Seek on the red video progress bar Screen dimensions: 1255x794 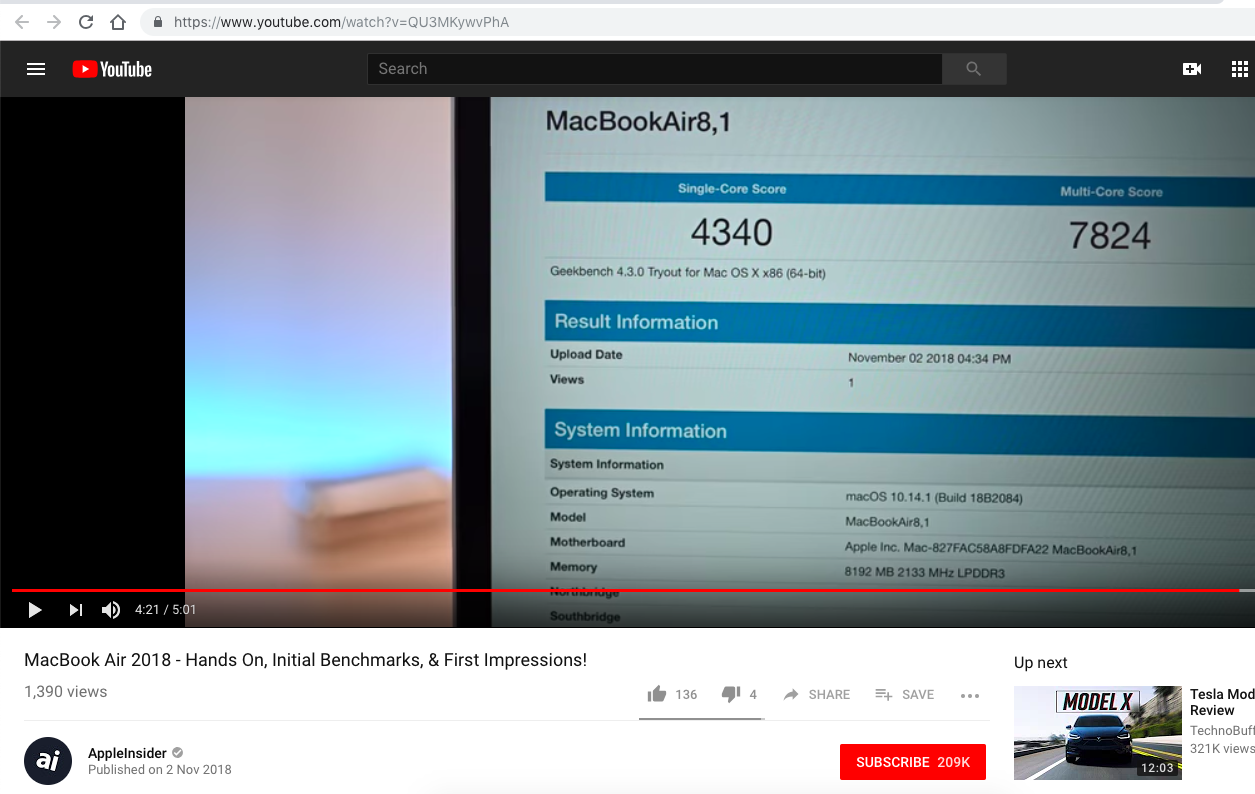point(633,591)
